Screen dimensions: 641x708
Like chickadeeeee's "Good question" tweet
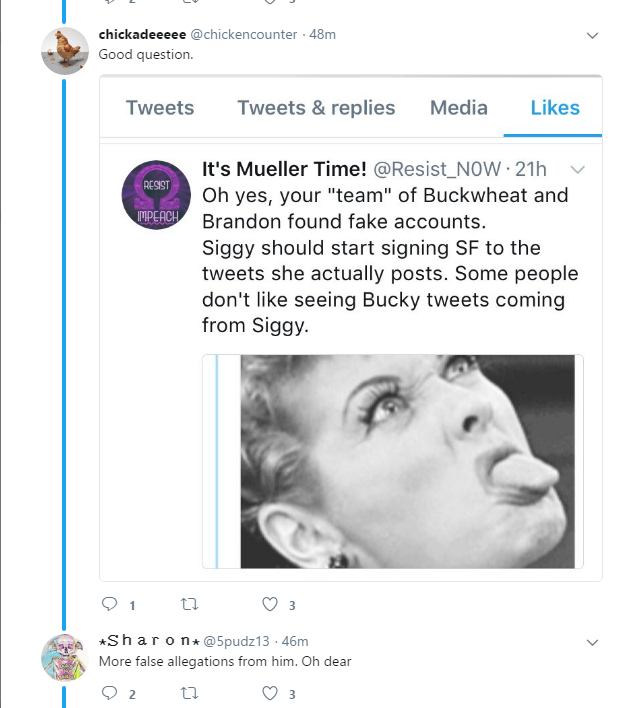coord(269,604)
